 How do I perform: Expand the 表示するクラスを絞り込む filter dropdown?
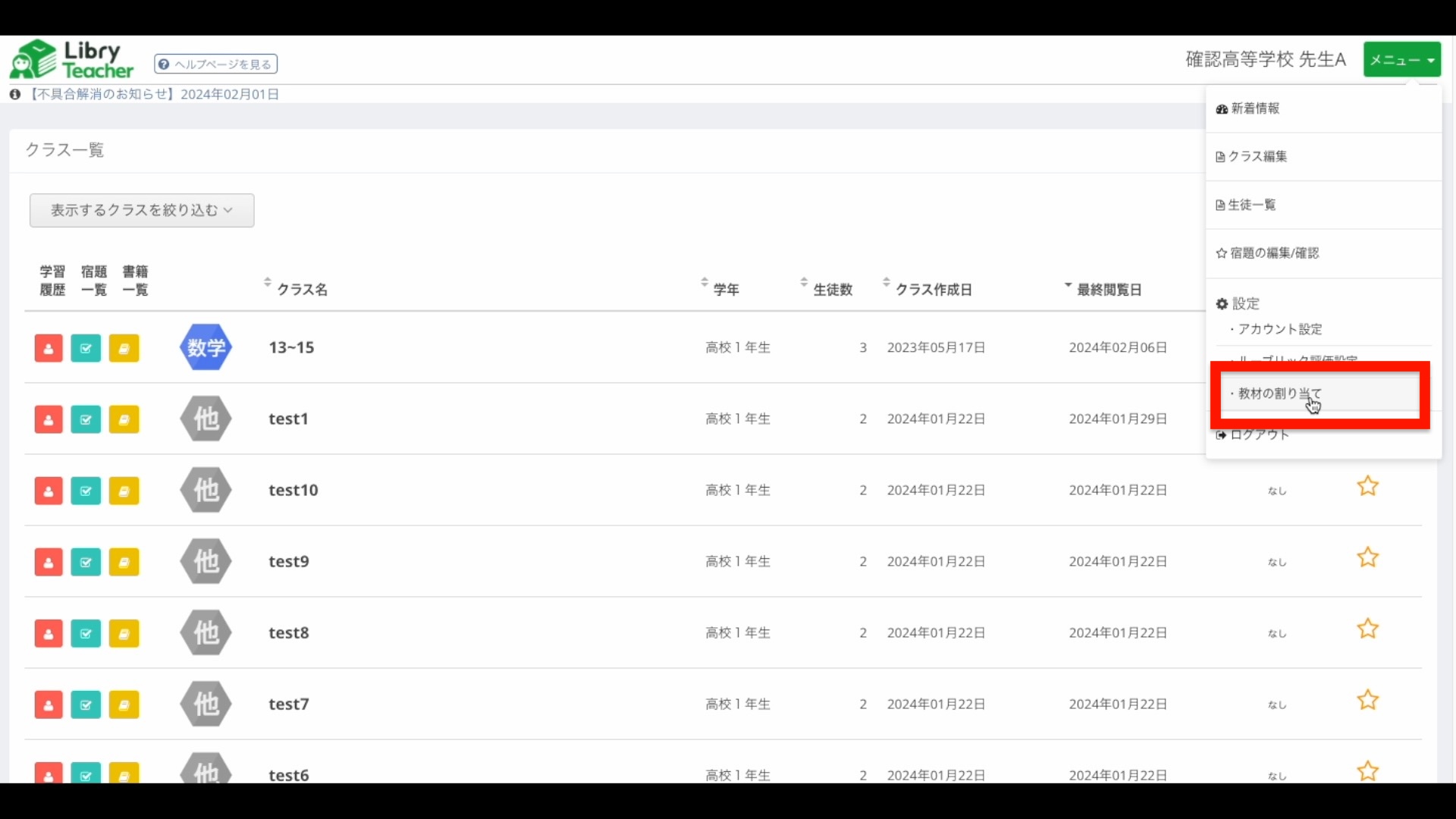pyautogui.click(x=141, y=210)
